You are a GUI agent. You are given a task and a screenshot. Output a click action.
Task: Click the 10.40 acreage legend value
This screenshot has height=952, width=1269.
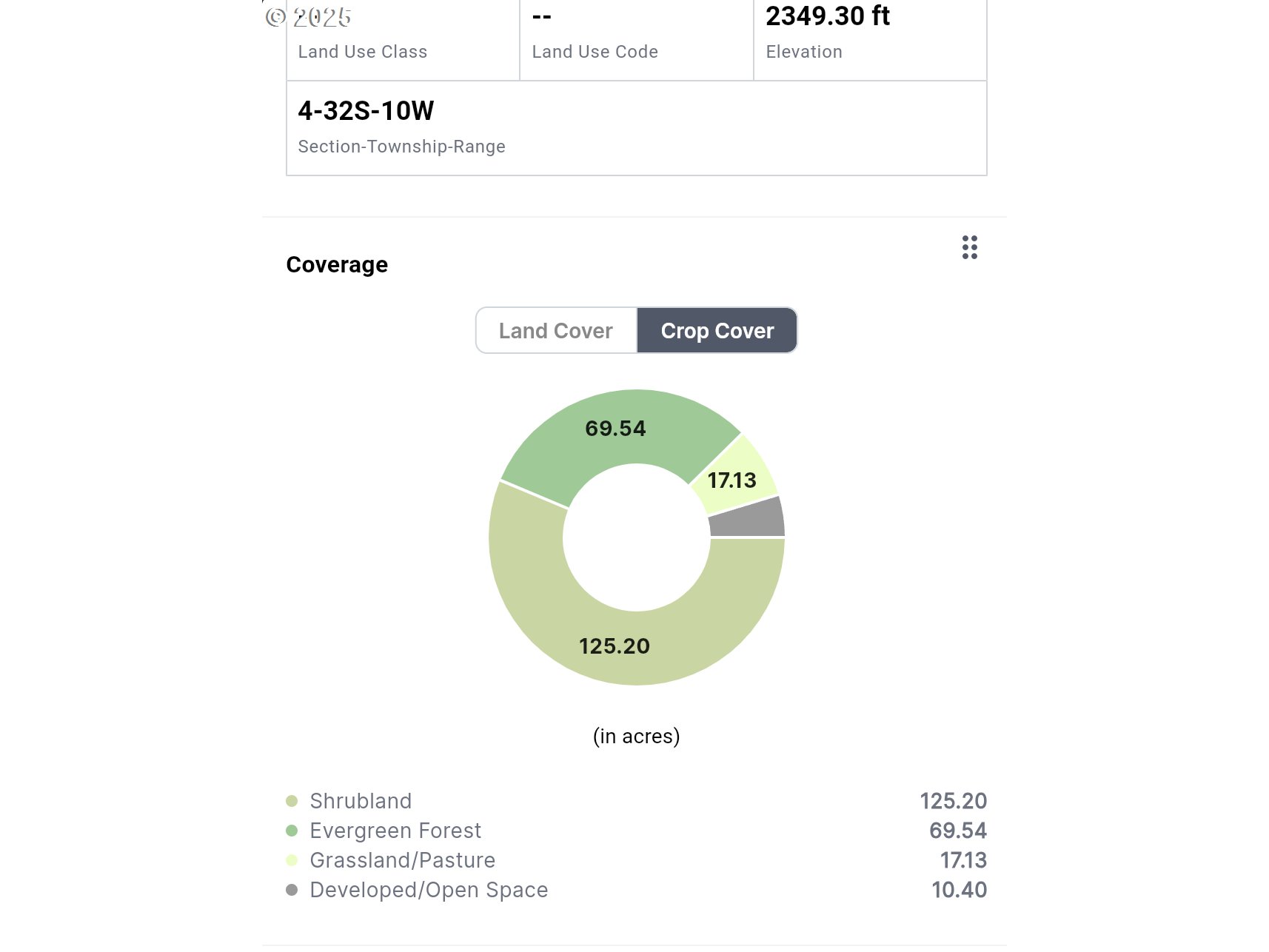[x=959, y=890]
